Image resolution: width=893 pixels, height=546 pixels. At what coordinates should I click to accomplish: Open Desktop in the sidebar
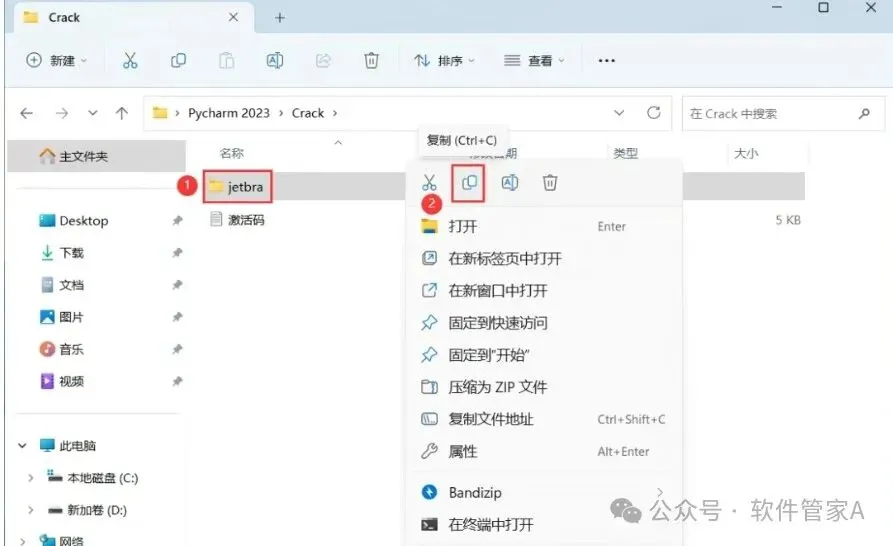[x=84, y=220]
